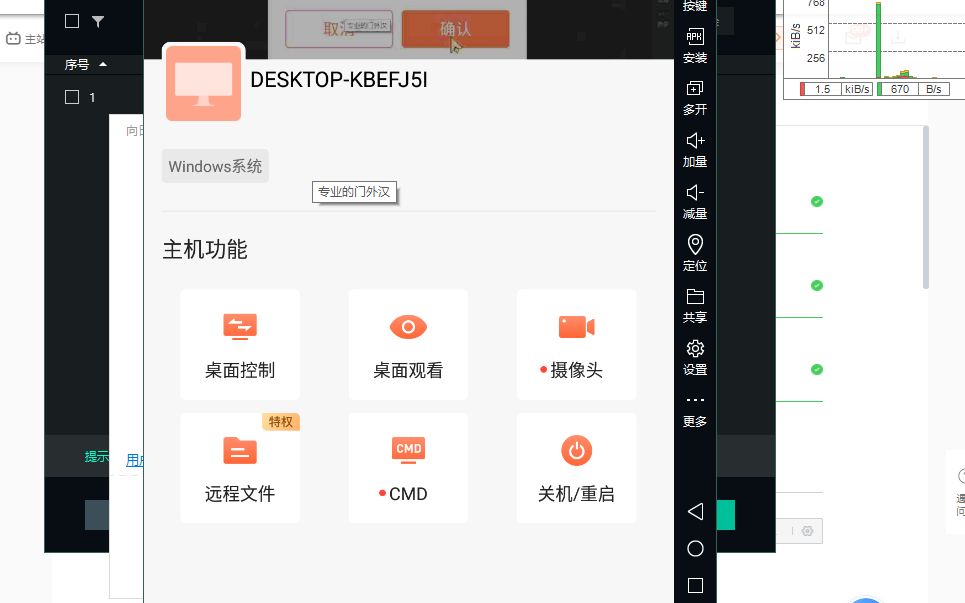This screenshot has height=603, width=965.
Task: Select 按键 at the top of the sidebar
Action: click(694, 6)
